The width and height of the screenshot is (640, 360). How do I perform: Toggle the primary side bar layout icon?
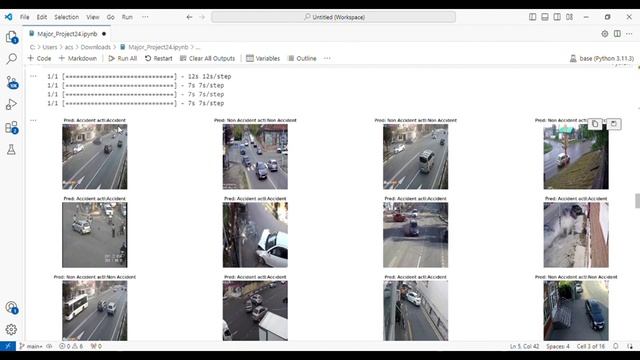pyautogui.click(x=533, y=17)
